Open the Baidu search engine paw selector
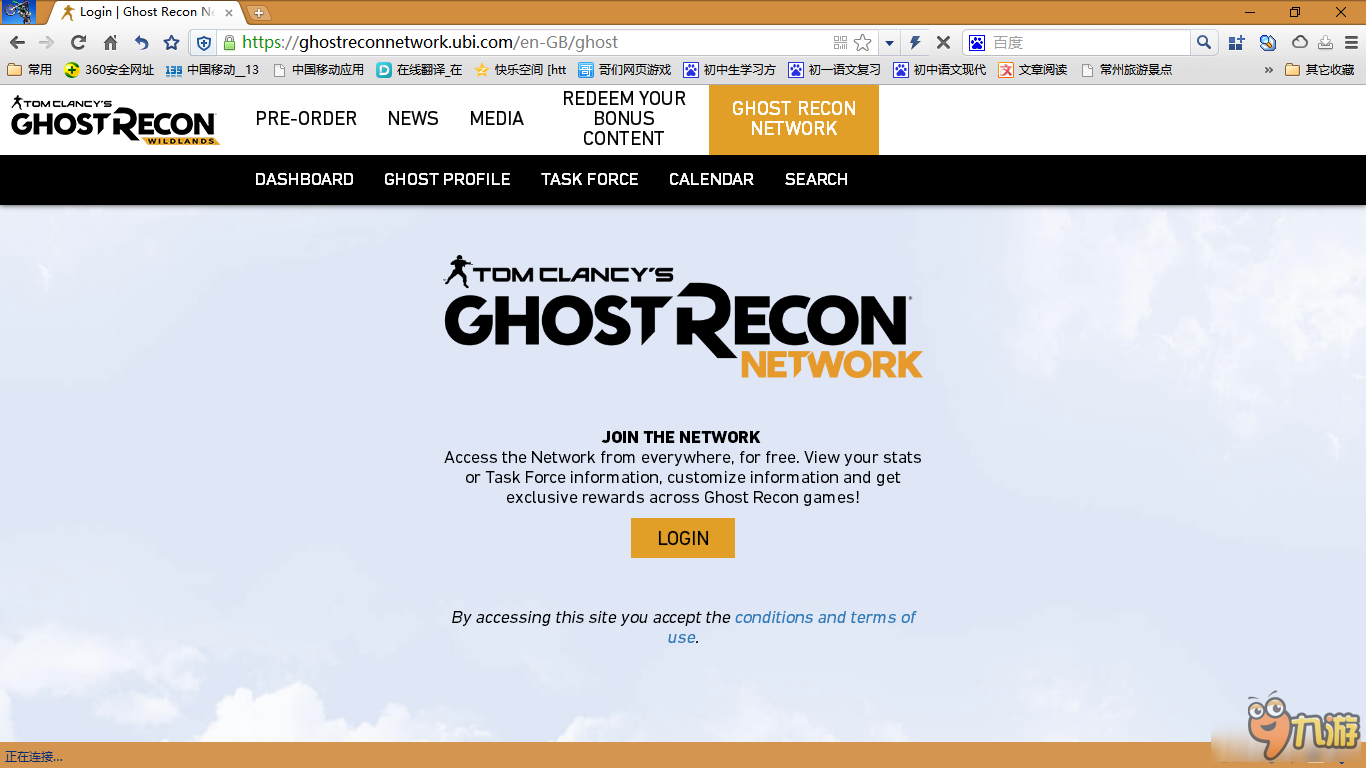 tap(977, 43)
